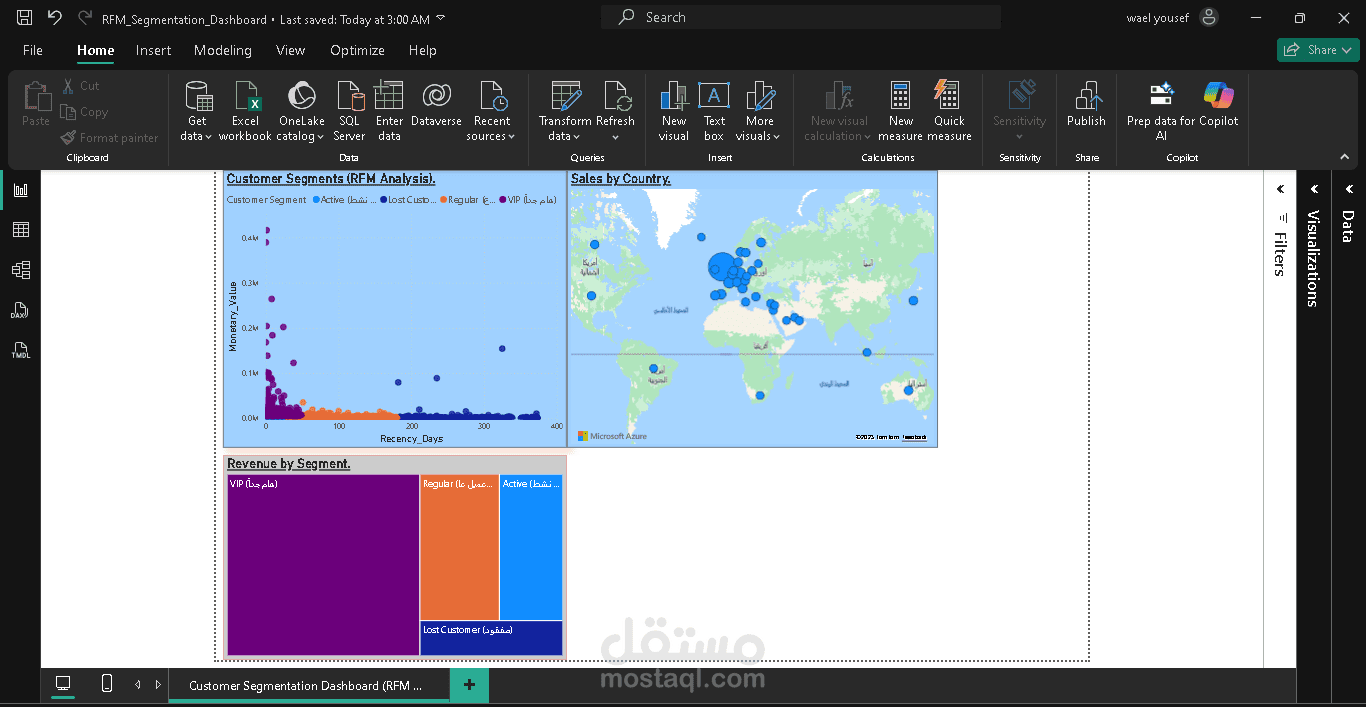This screenshot has height=707, width=1366.
Task: Open the Get data source menu
Action: (197, 111)
